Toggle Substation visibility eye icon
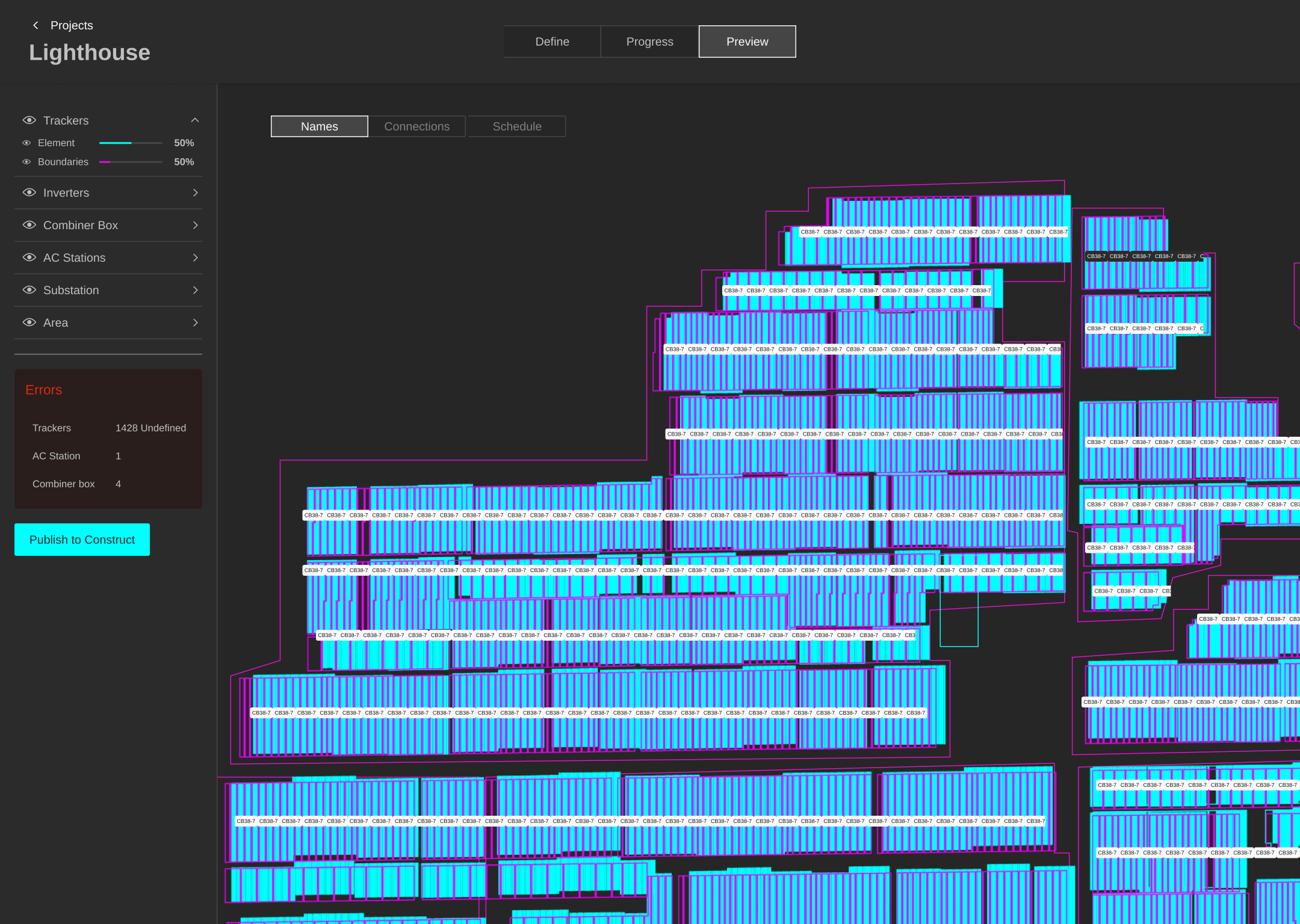The height and width of the screenshot is (924, 1300). pyautogui.click(x=29, y=290)
